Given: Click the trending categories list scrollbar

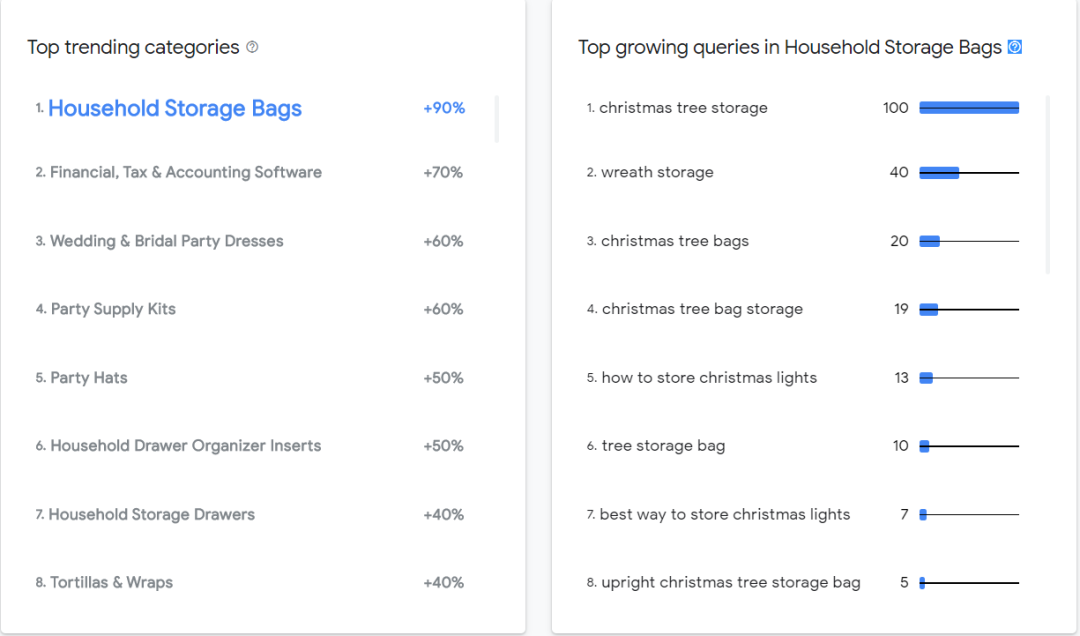Looking at the screenshot, I should coord(496,119).
